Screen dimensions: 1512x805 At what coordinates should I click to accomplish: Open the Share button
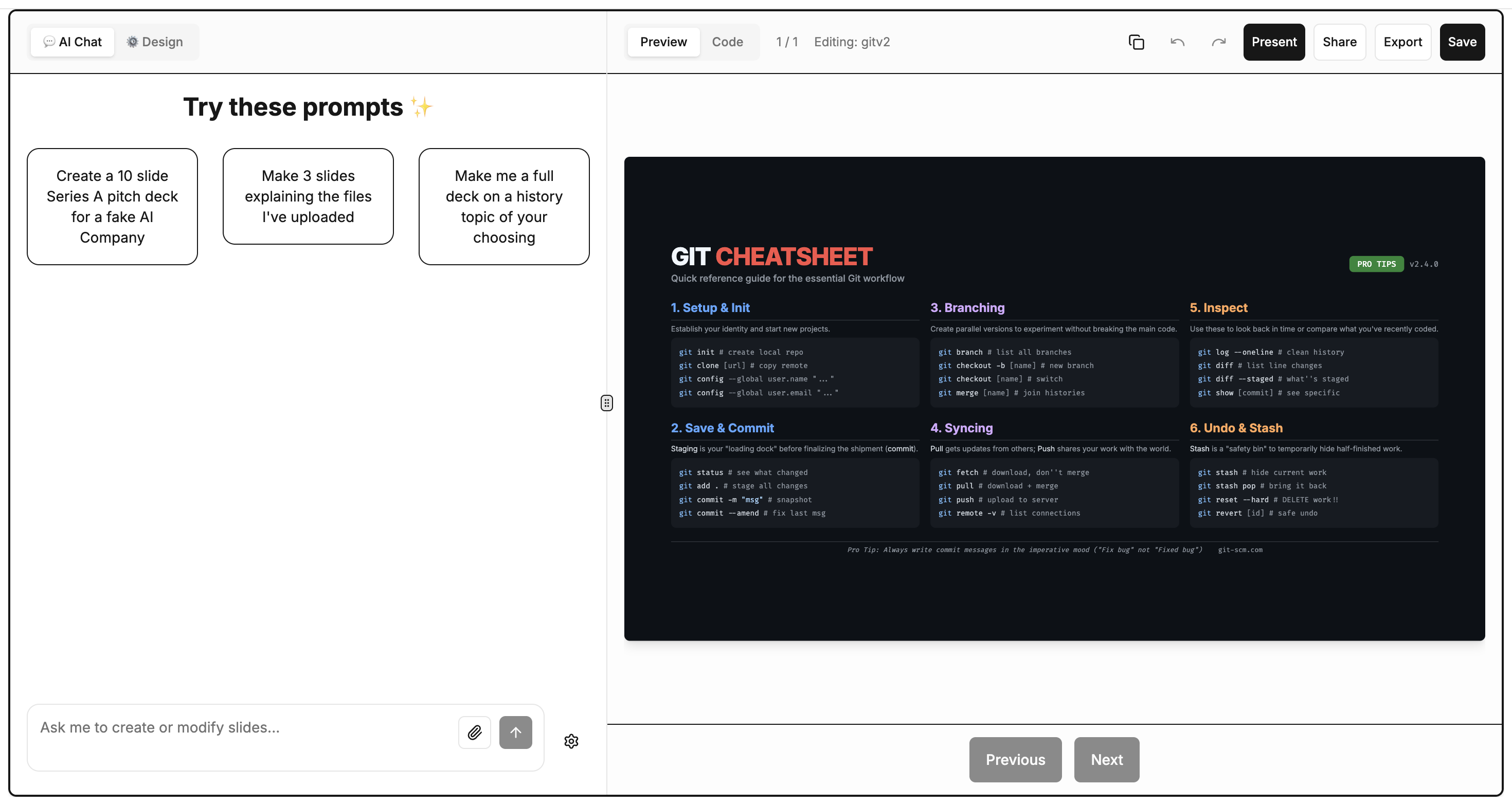1339,42
